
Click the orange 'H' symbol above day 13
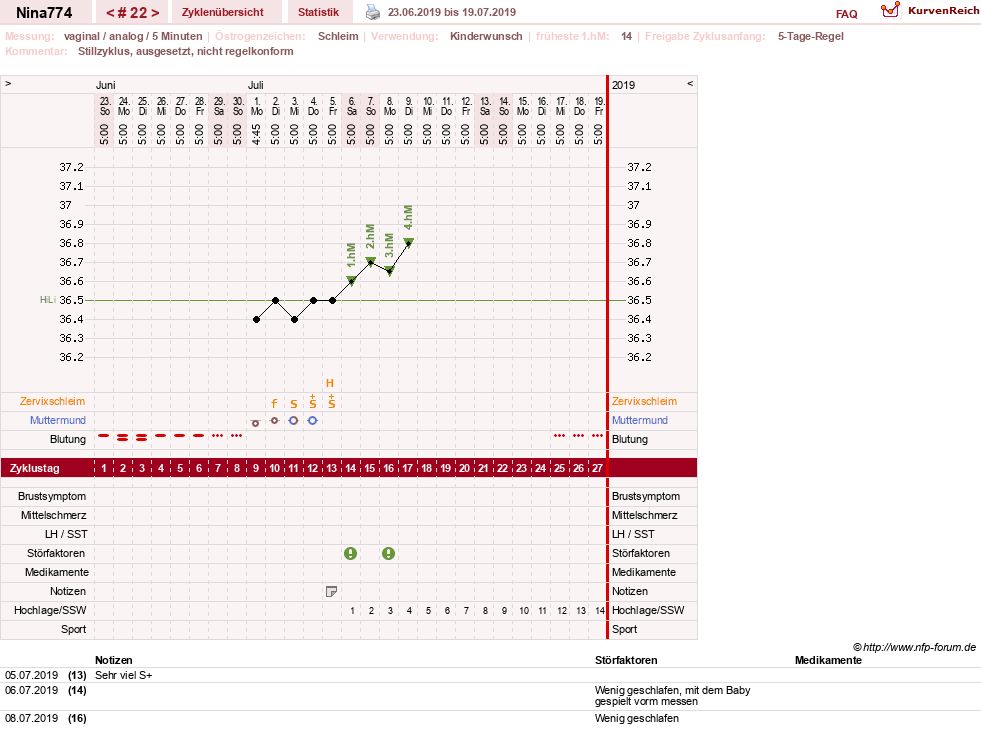(330, 383)
